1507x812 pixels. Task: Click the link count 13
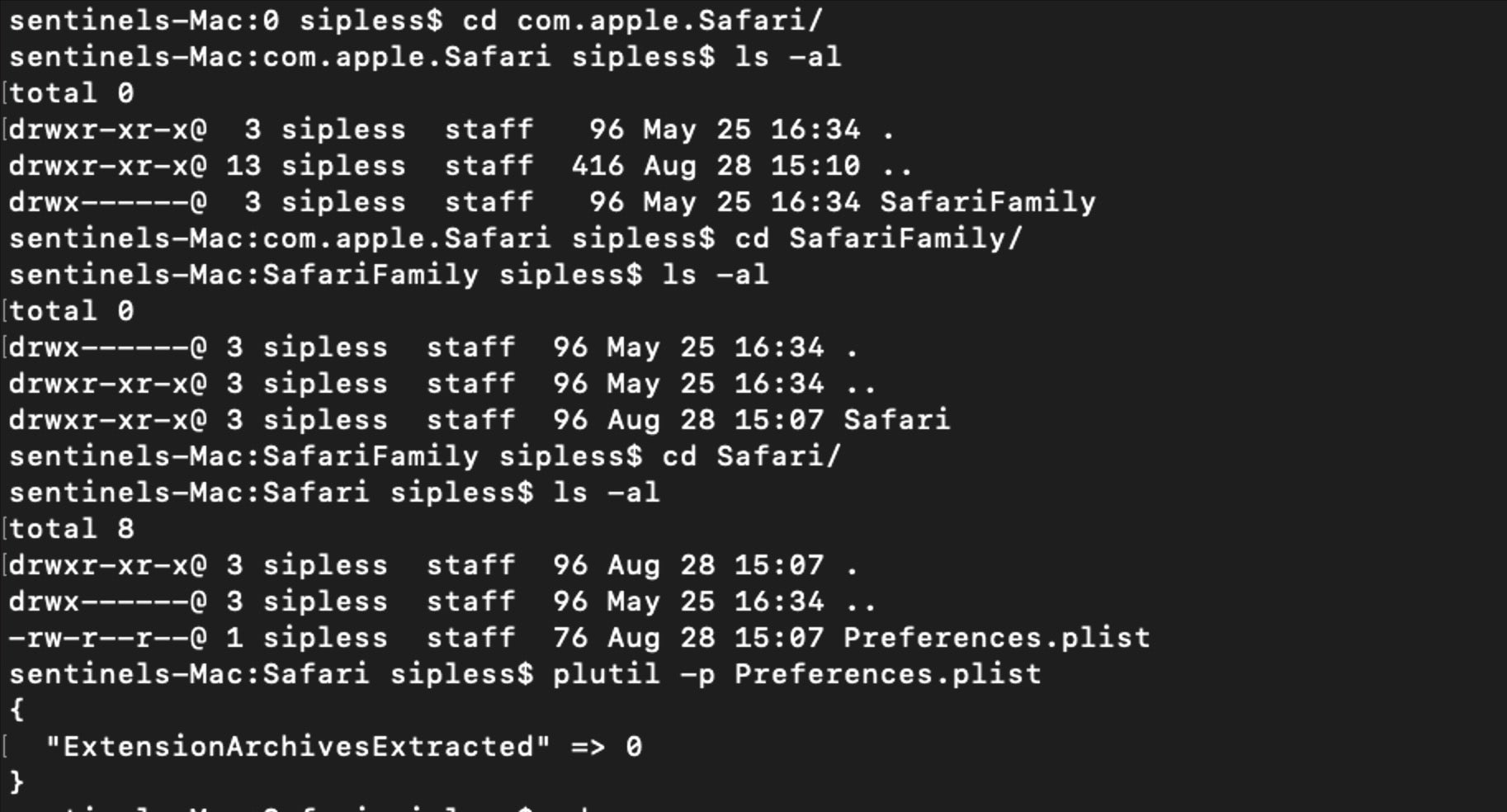243,166
